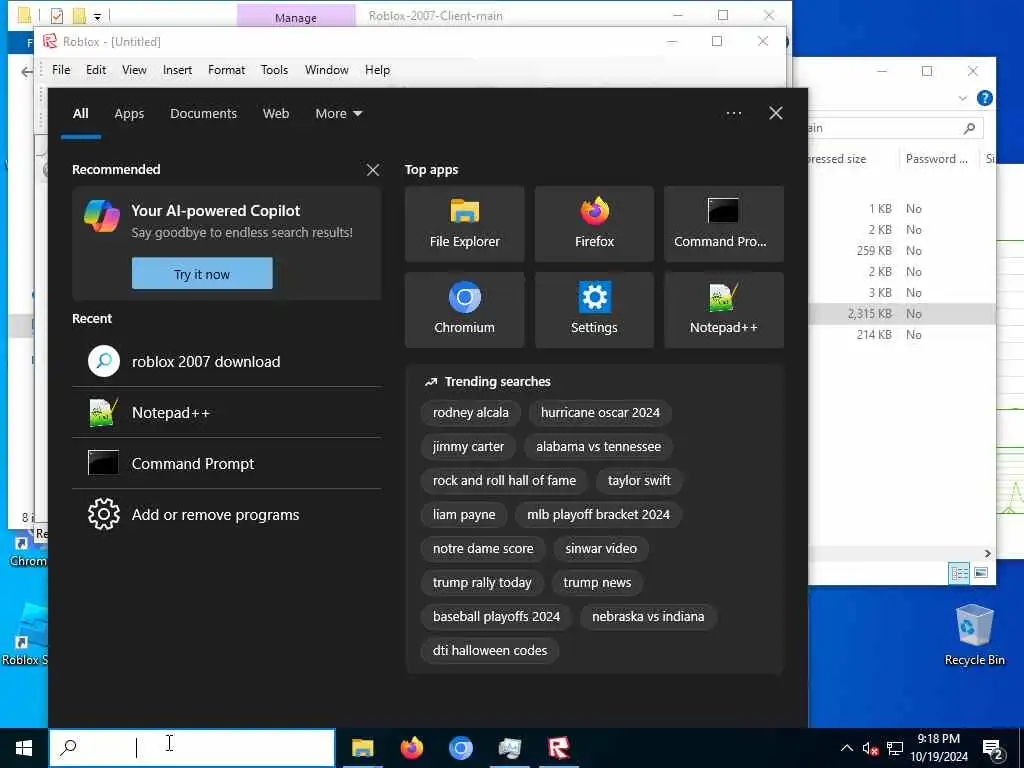
Task: Switch to large icons view in explorer
Action: 981,573
